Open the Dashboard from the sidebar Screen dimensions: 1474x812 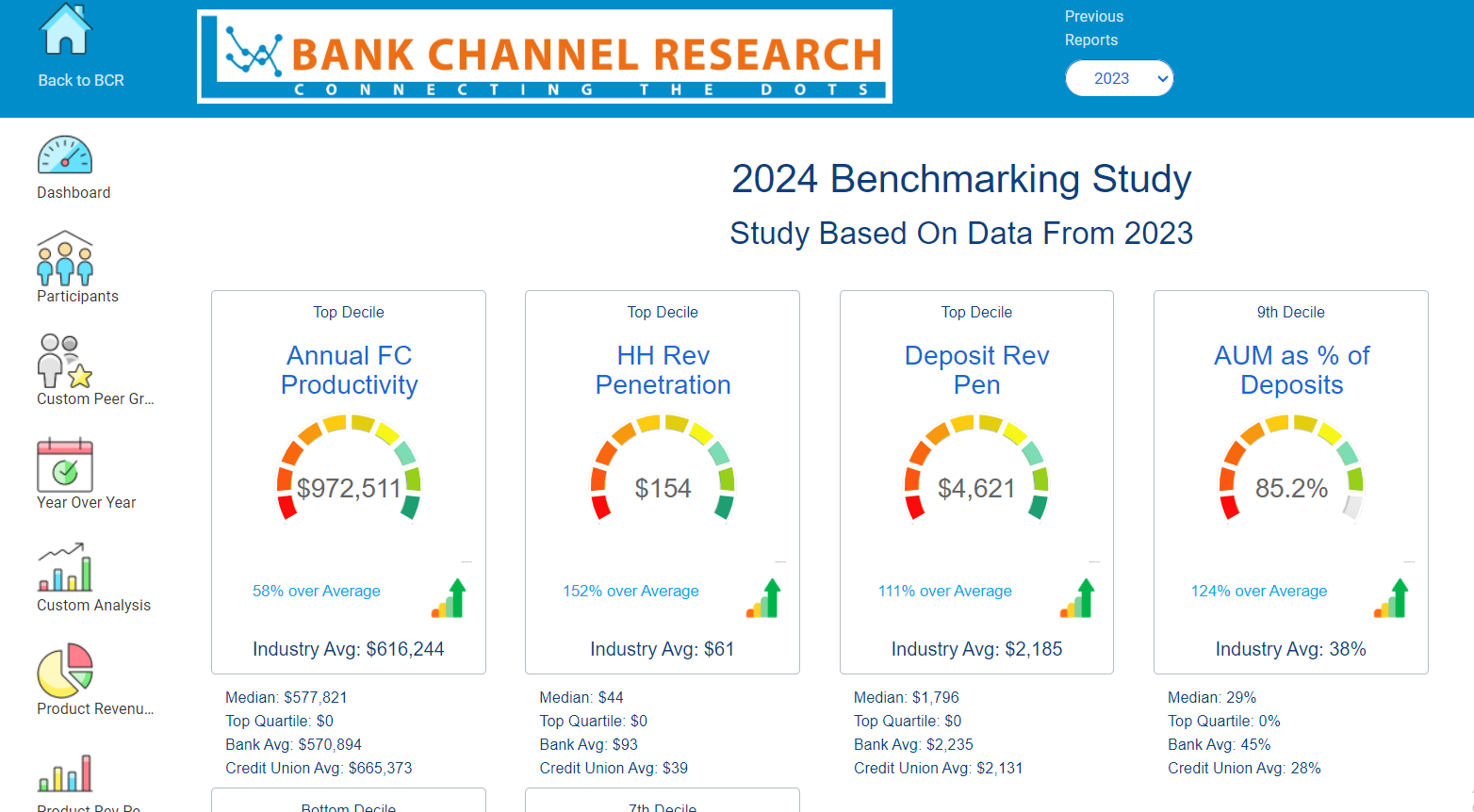63,155
